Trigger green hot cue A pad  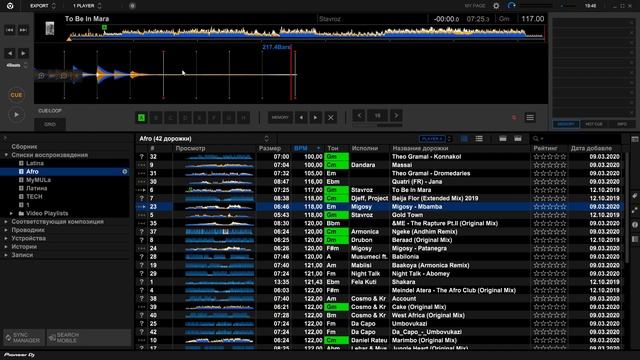pos(141,118)
